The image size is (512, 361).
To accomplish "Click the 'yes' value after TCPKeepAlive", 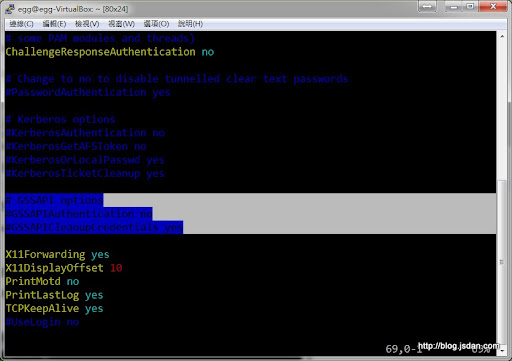I will 94,309.
